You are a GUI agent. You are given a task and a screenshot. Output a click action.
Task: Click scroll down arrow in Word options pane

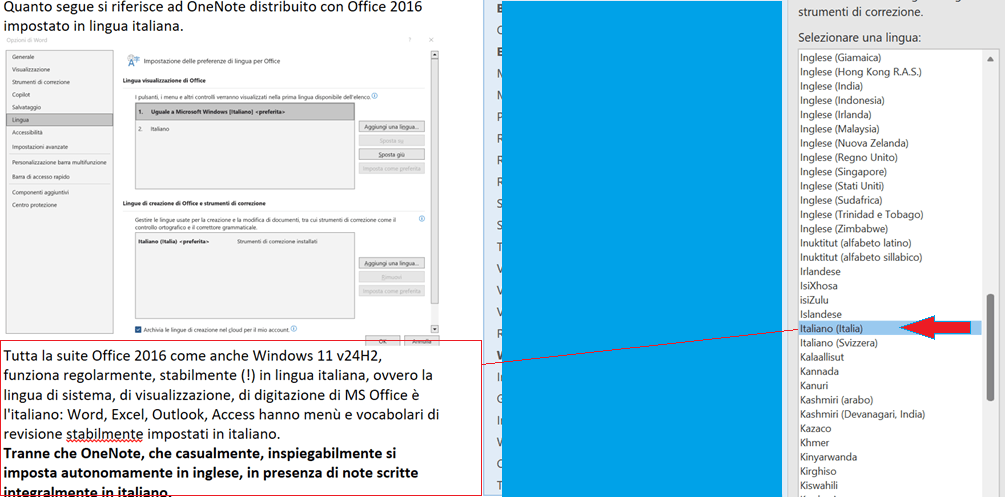click(435, 329)
